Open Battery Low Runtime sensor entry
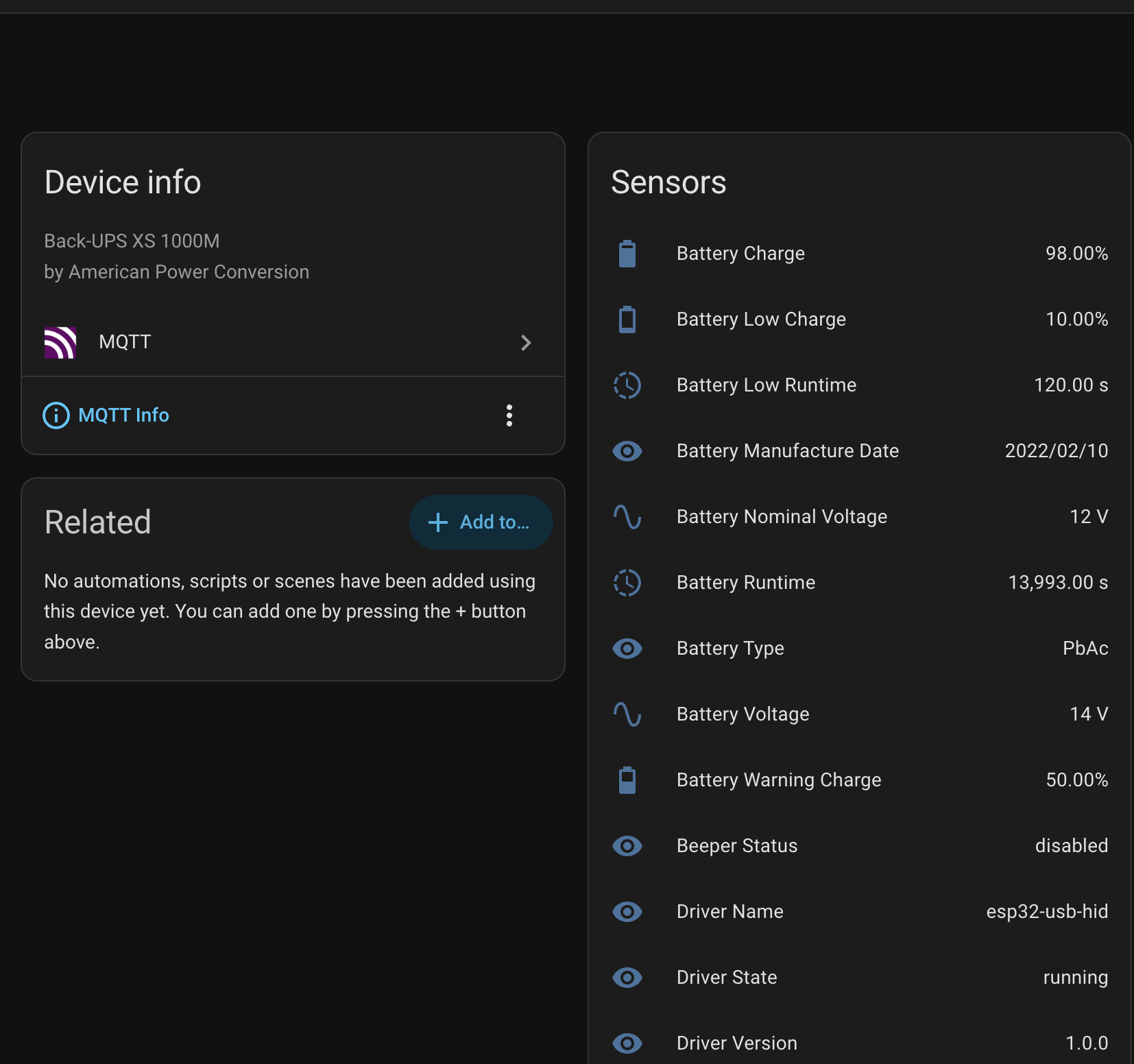 [860, 385]
